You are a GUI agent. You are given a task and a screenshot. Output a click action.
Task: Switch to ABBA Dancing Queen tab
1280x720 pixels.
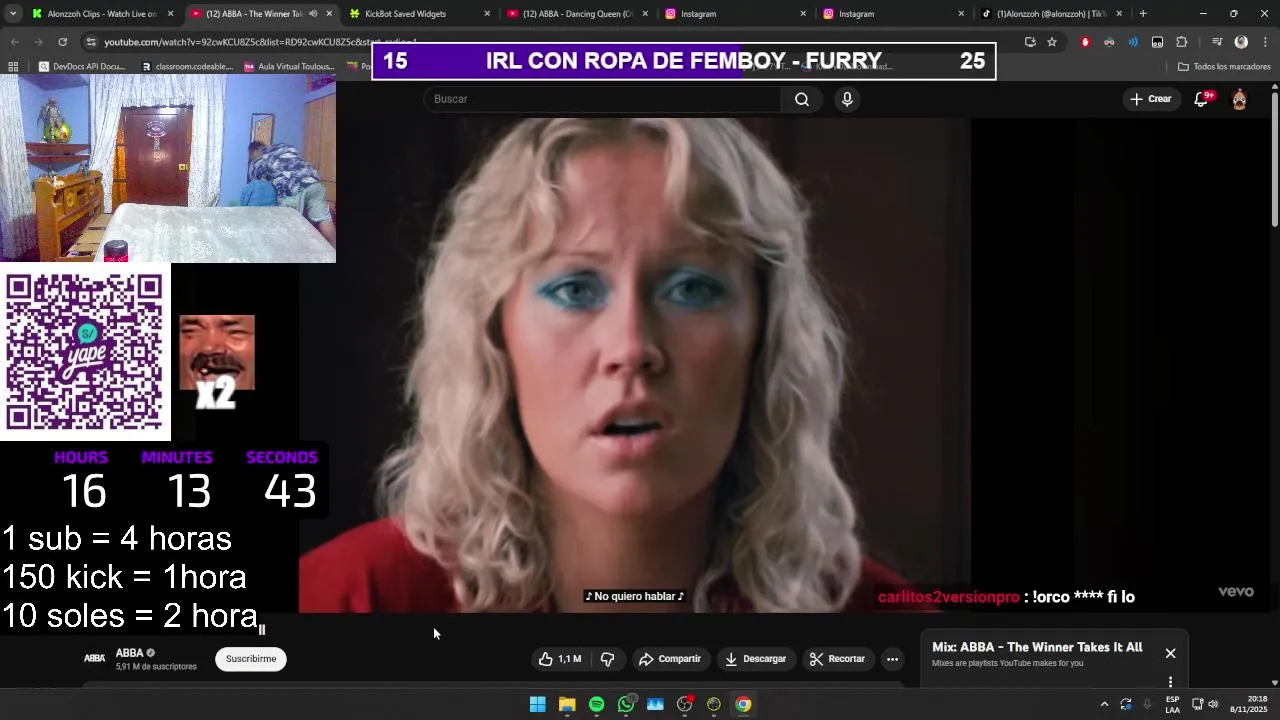(x=578, y=14)
